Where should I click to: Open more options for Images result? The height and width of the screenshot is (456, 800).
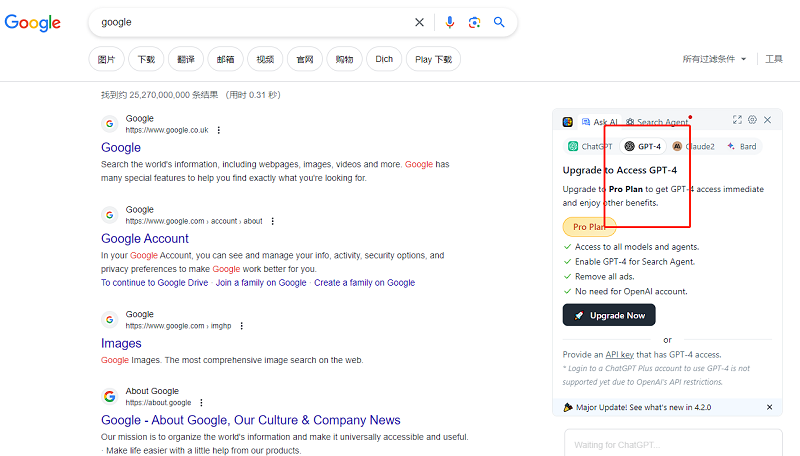click(x=242, y=326)
